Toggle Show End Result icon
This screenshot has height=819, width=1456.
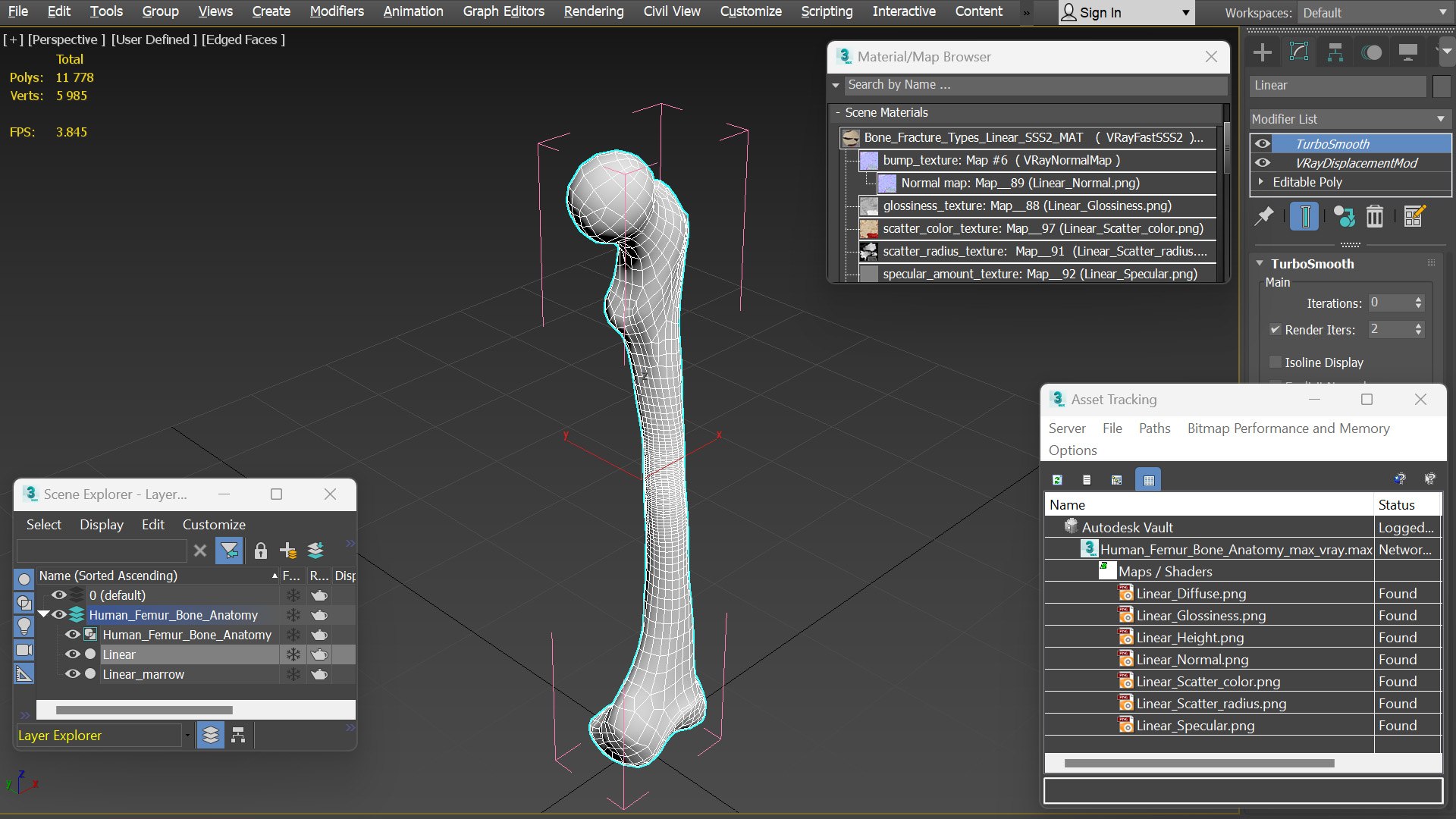(x=1304, y=217)
